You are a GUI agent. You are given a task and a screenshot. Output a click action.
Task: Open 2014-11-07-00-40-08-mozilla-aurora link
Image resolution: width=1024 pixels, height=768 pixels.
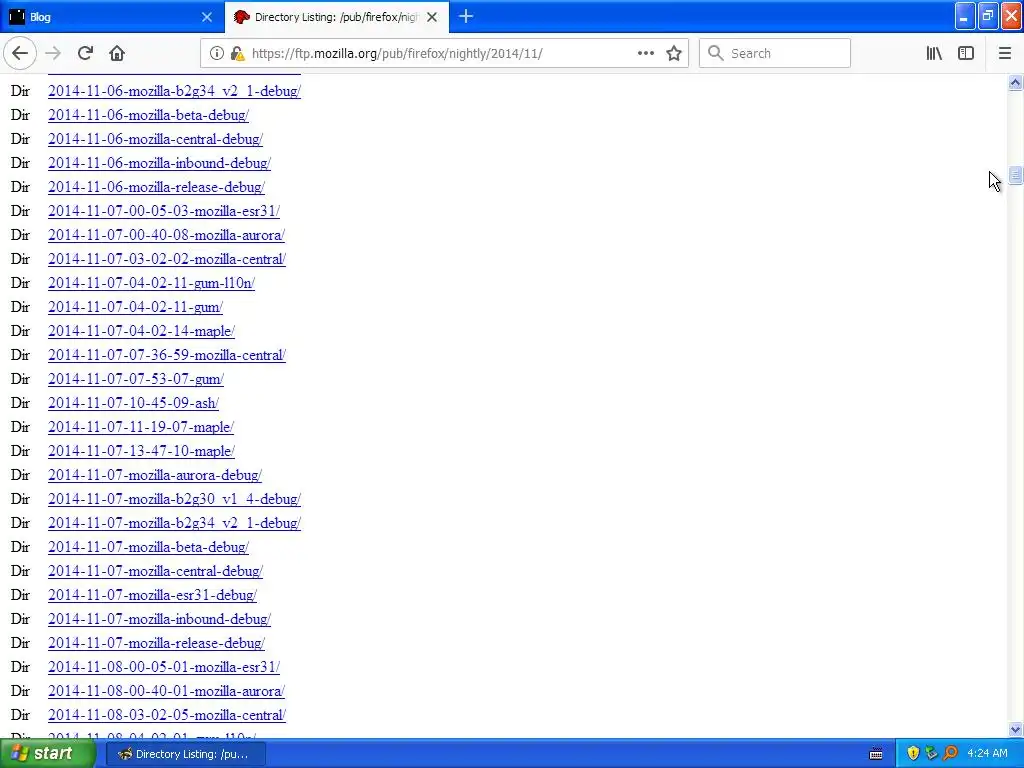167,235
